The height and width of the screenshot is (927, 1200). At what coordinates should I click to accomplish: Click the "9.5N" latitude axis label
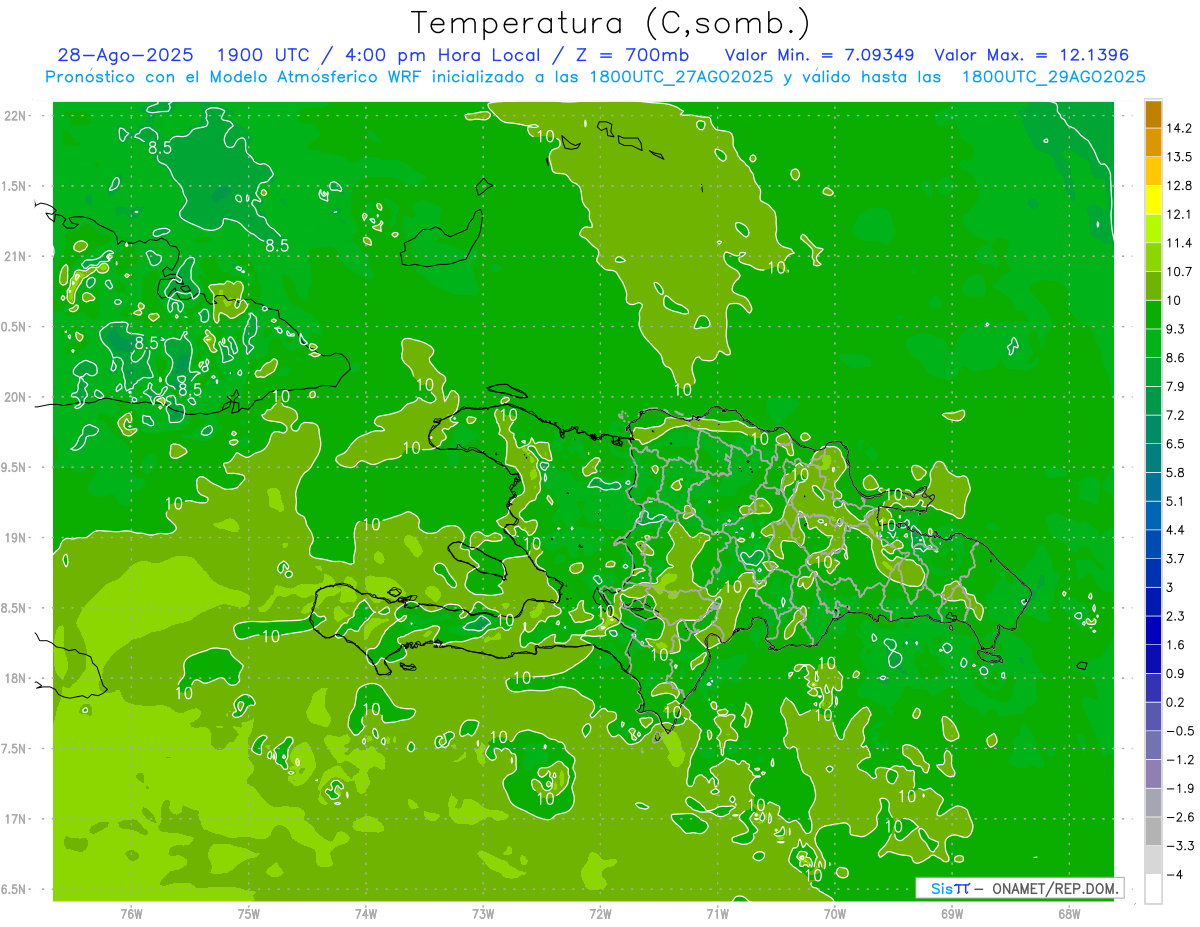coord(14,467)
